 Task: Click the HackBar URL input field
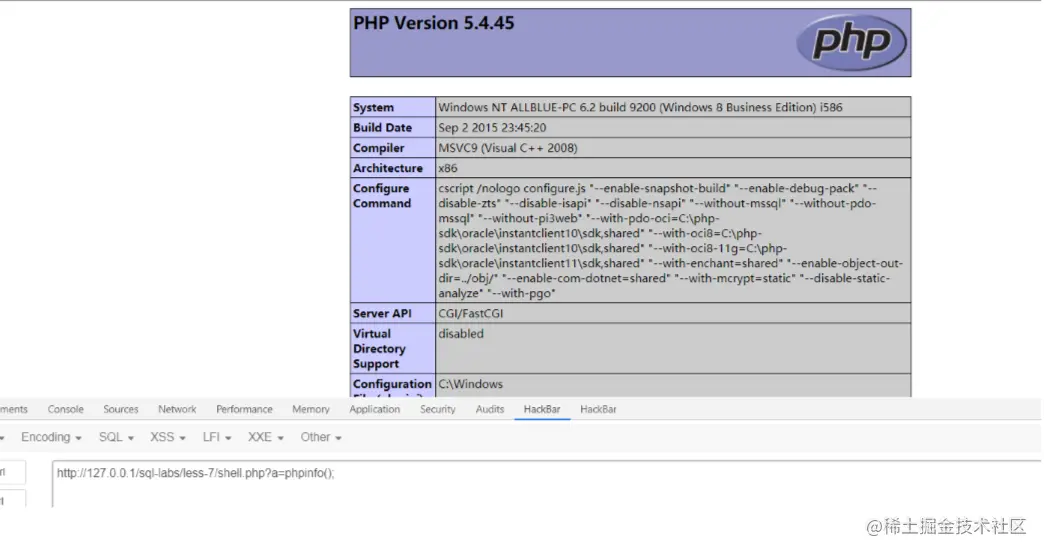tap(546, 483)
